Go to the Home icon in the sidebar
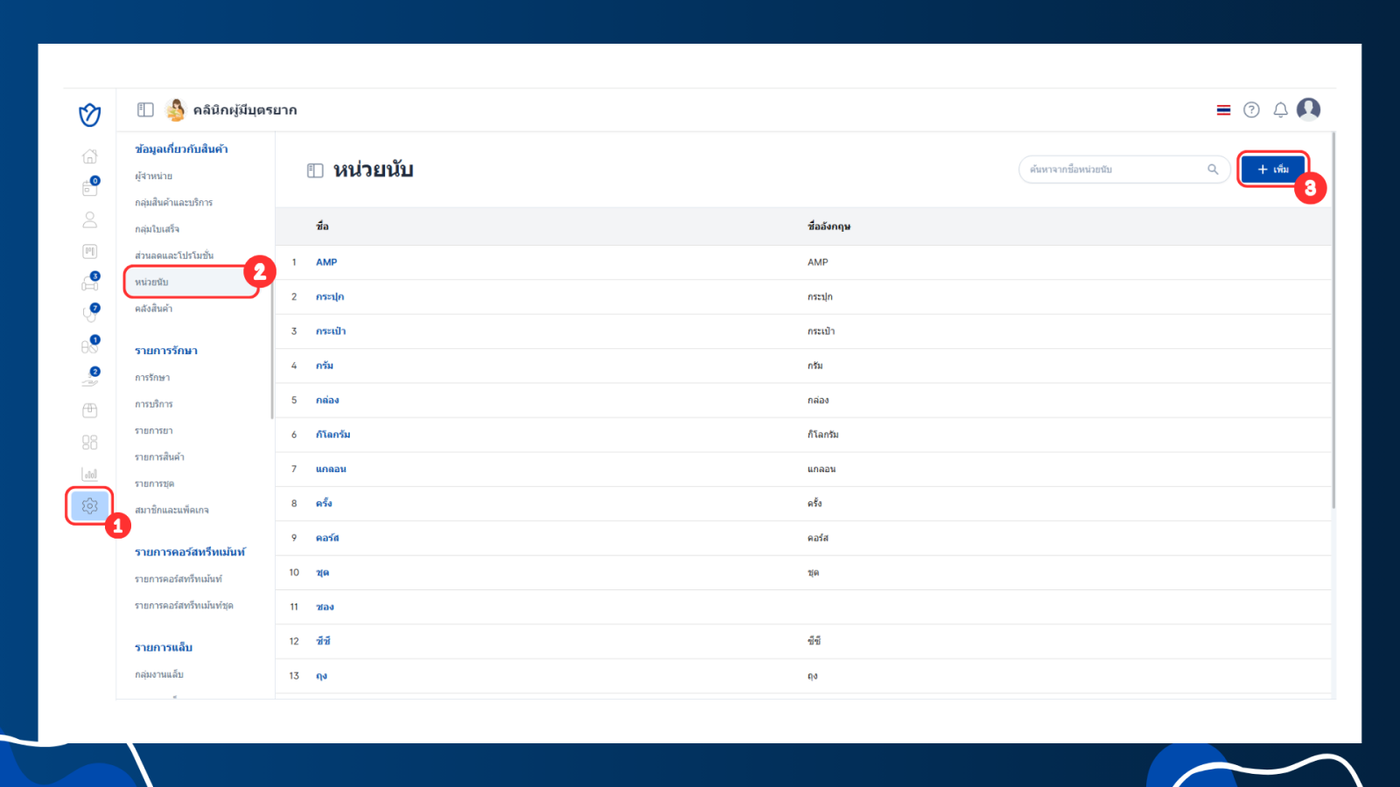This screenshot has height=787, width=1400. (x=89, y=156)
